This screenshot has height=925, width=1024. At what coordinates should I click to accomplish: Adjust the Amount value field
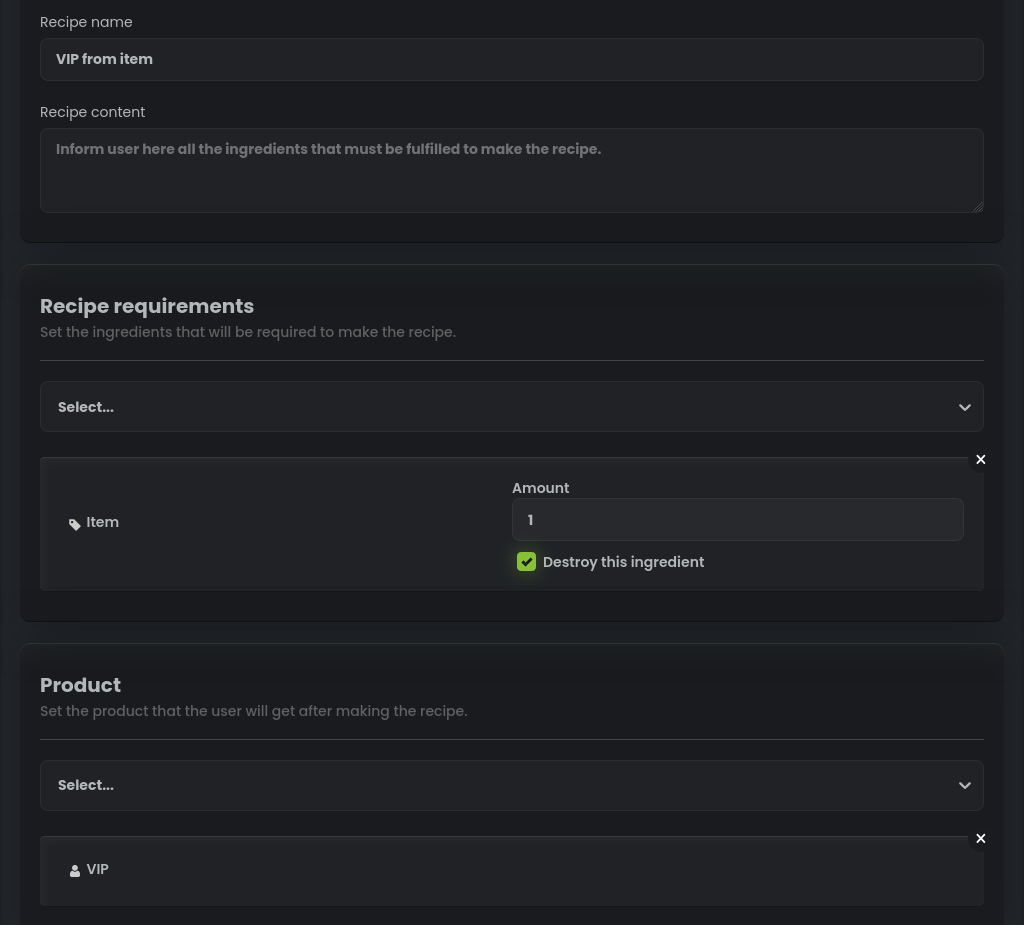[738, 520]
